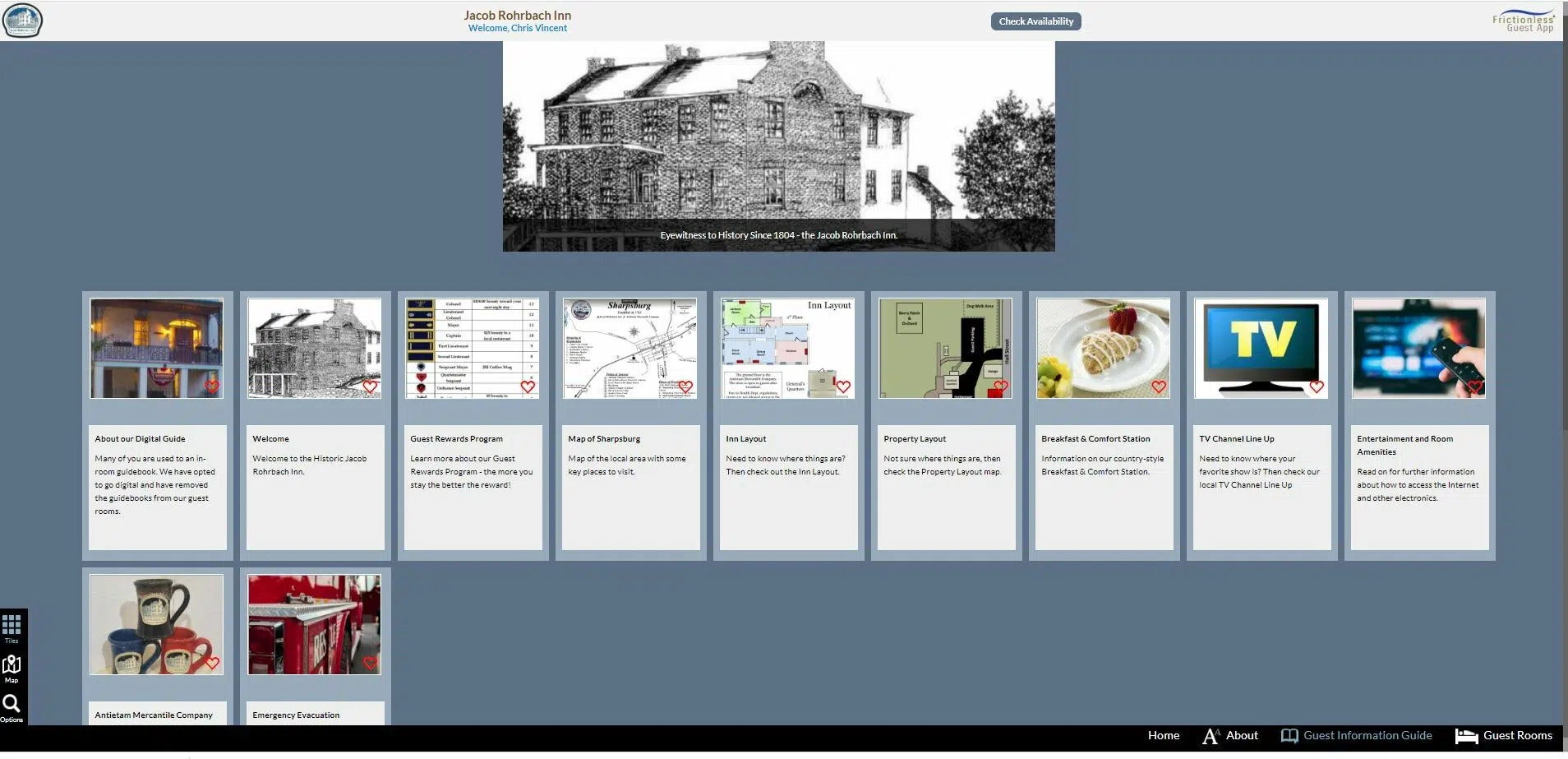The image size is (1568, 759).
Task: Open the Inn Layout floor plan thumbnail
Action: [x=787, y=349]
